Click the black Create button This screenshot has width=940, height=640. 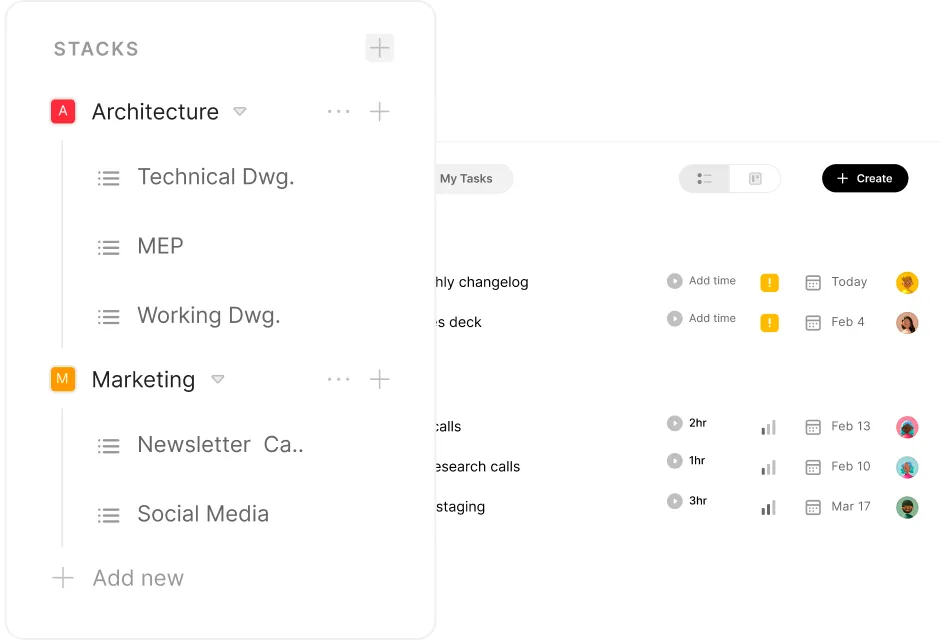865,179
